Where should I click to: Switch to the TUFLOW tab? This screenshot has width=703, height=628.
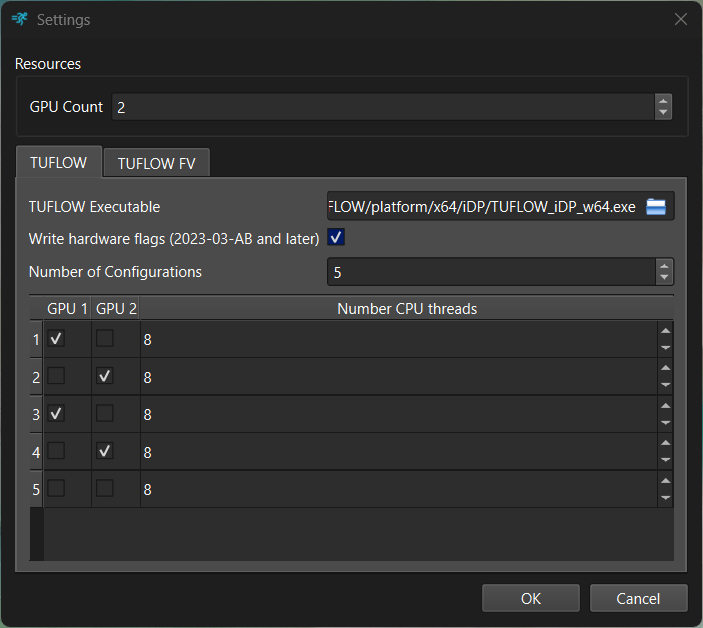pos(59,162)
